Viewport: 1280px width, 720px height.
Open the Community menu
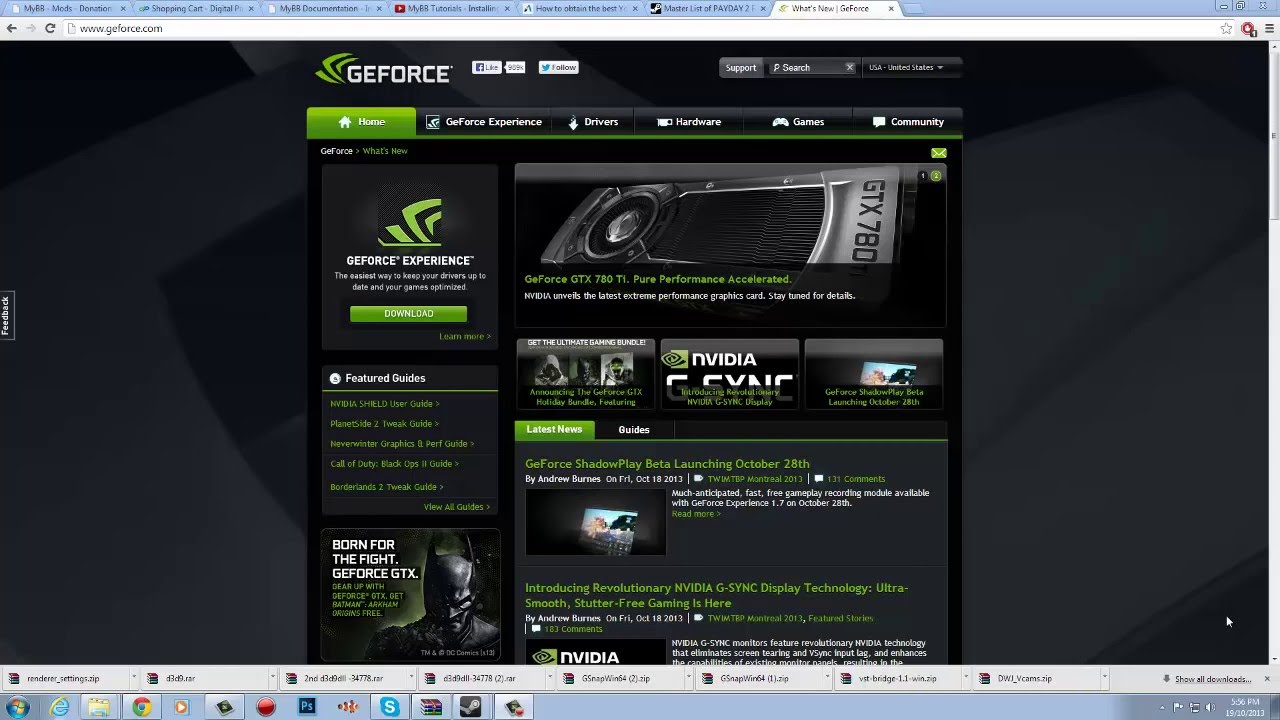[908, 122]
